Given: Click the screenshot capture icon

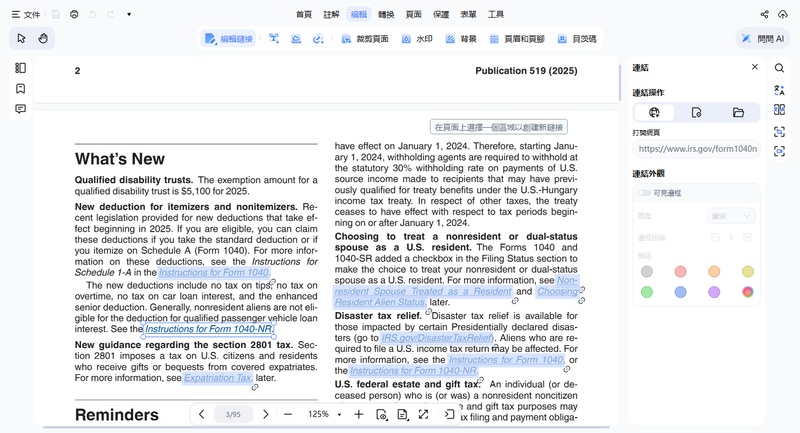Looking at the screenshot, I should (779, 151).
